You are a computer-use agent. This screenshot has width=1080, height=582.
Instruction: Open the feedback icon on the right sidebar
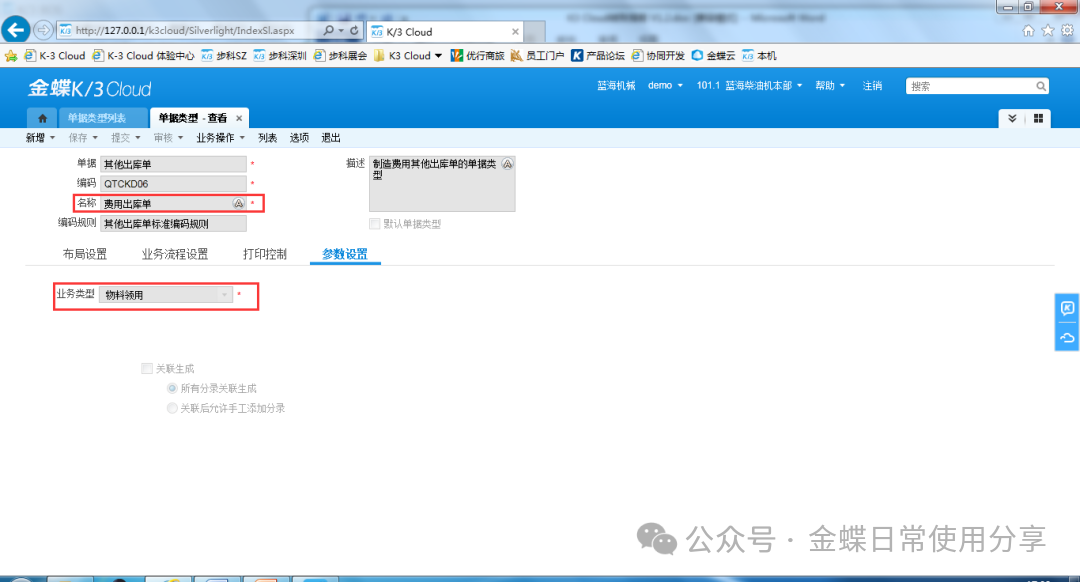coord(1067,309)
